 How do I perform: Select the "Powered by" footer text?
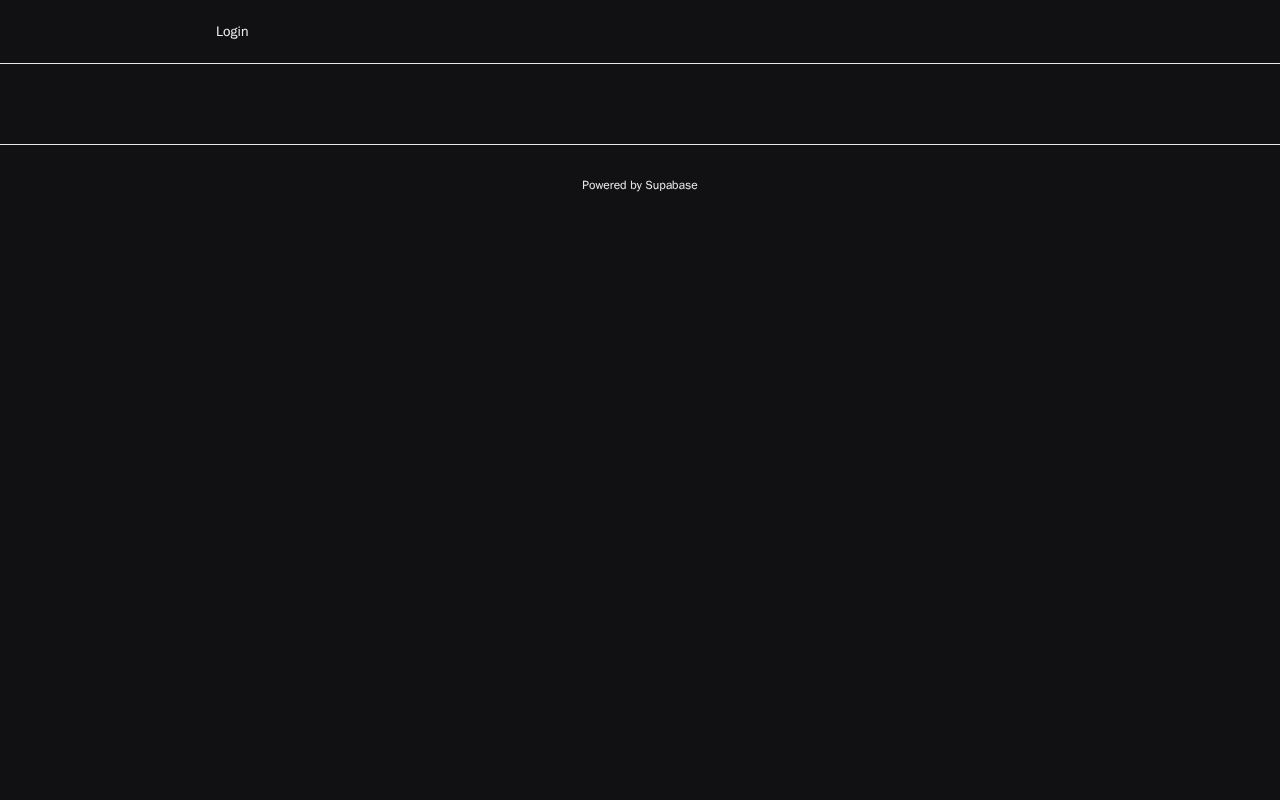612,185
